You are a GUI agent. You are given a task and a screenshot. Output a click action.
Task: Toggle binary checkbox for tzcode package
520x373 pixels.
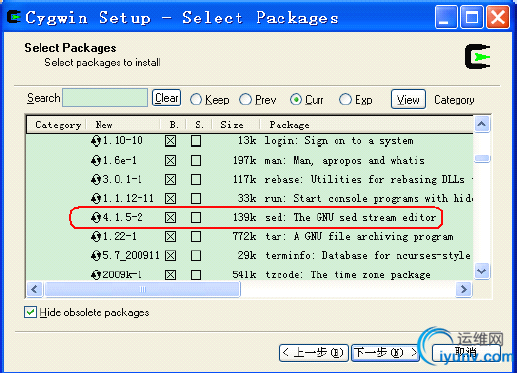(x=170, y=275)
